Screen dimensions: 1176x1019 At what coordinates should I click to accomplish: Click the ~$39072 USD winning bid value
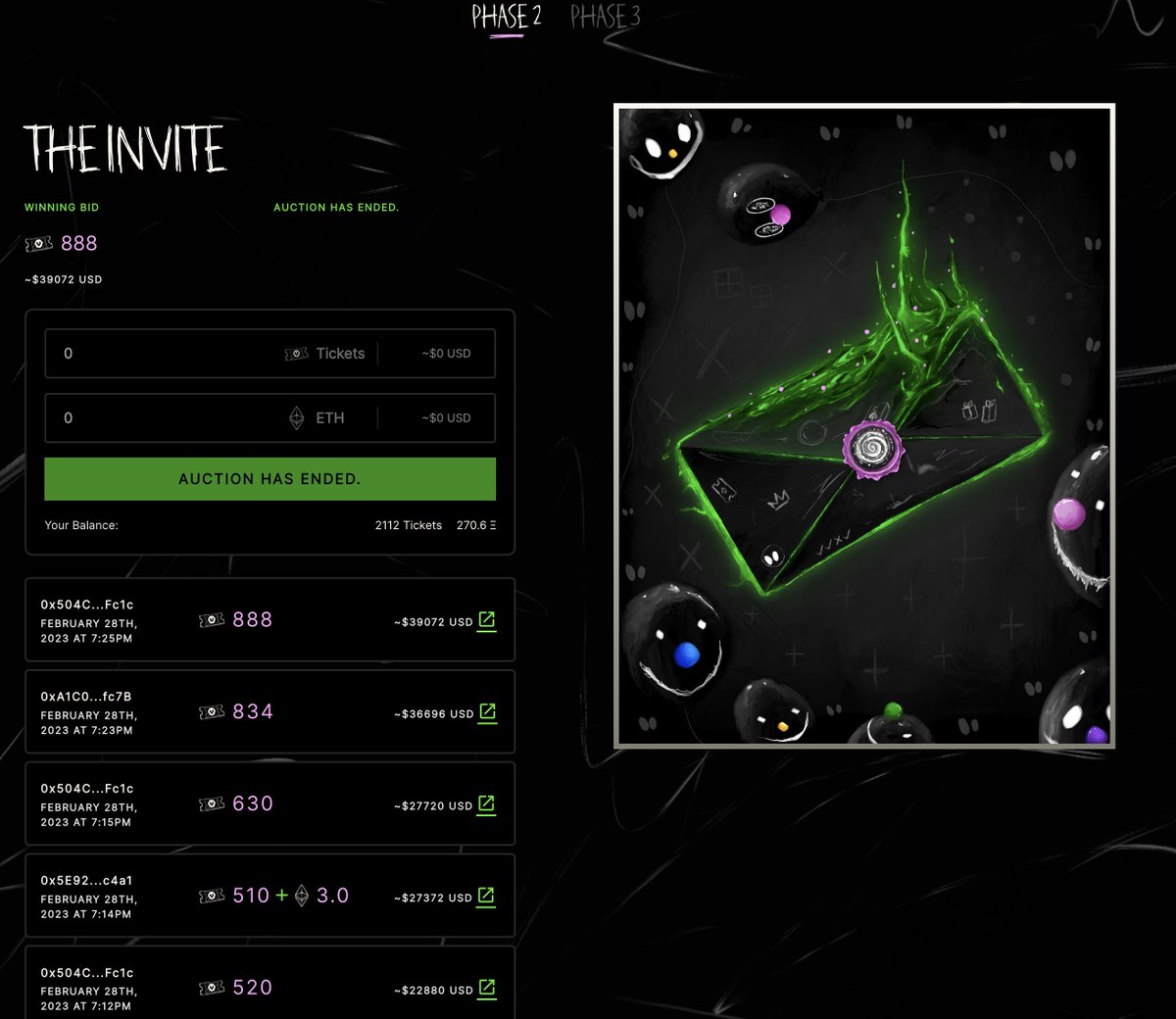coord(64,280)
